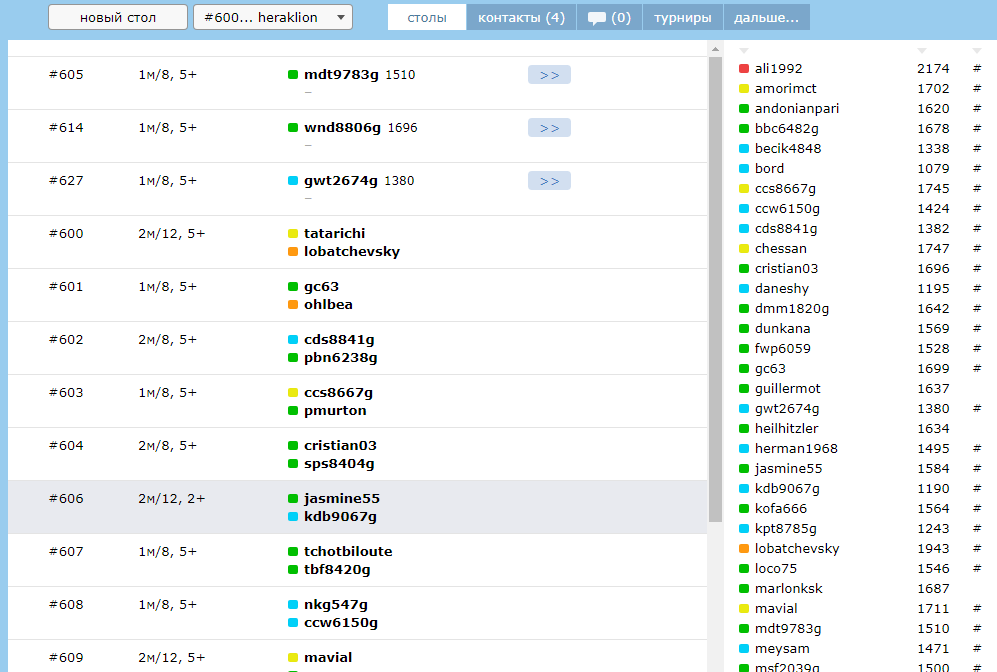Select table row #603

(x=357, y=401)
